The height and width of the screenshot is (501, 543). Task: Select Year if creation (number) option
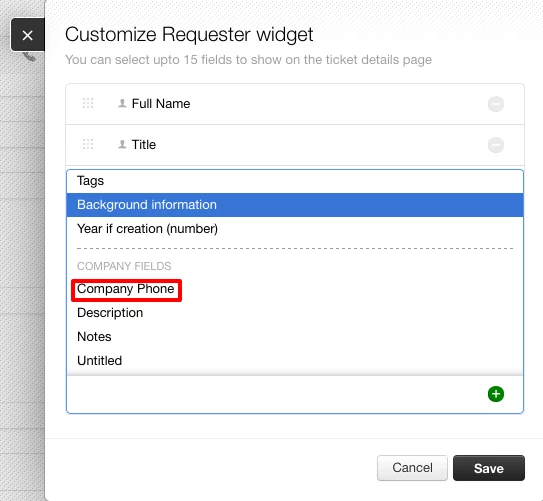295,229
